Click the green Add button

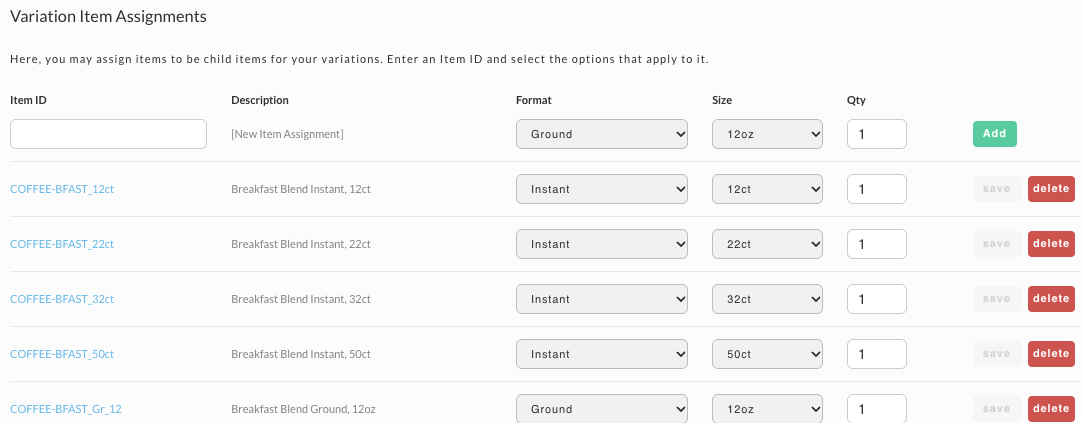pos(994,134)
